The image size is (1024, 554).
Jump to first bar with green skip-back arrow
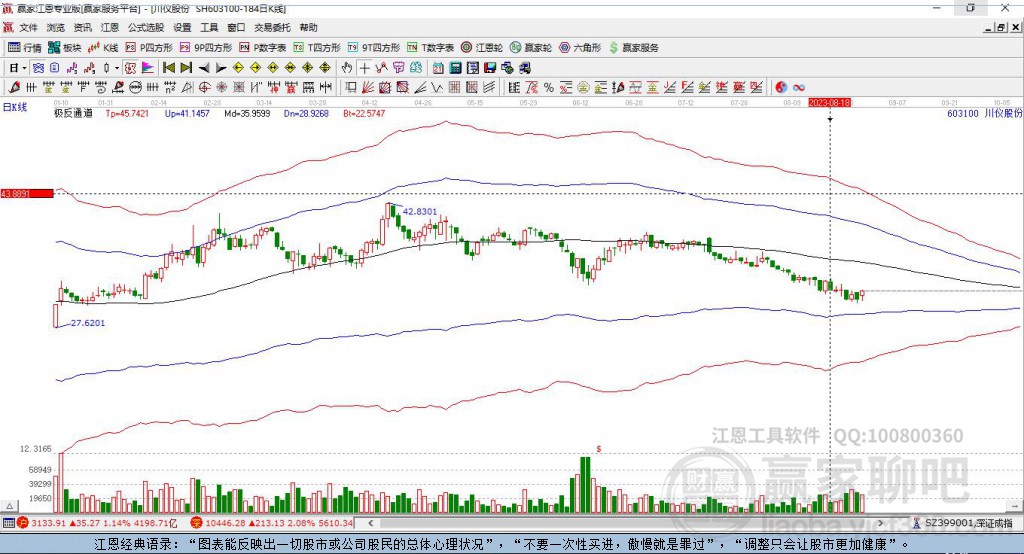(169, 68)
